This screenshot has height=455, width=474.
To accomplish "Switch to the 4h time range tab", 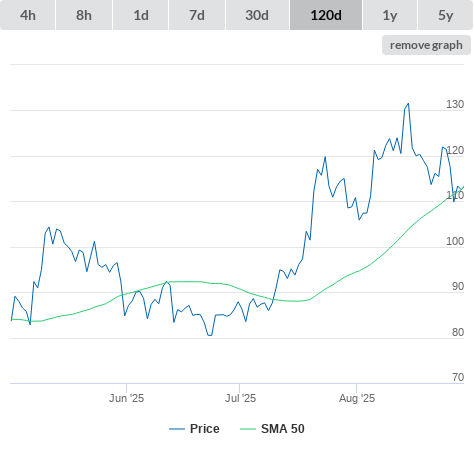I will tap(28, 15).
